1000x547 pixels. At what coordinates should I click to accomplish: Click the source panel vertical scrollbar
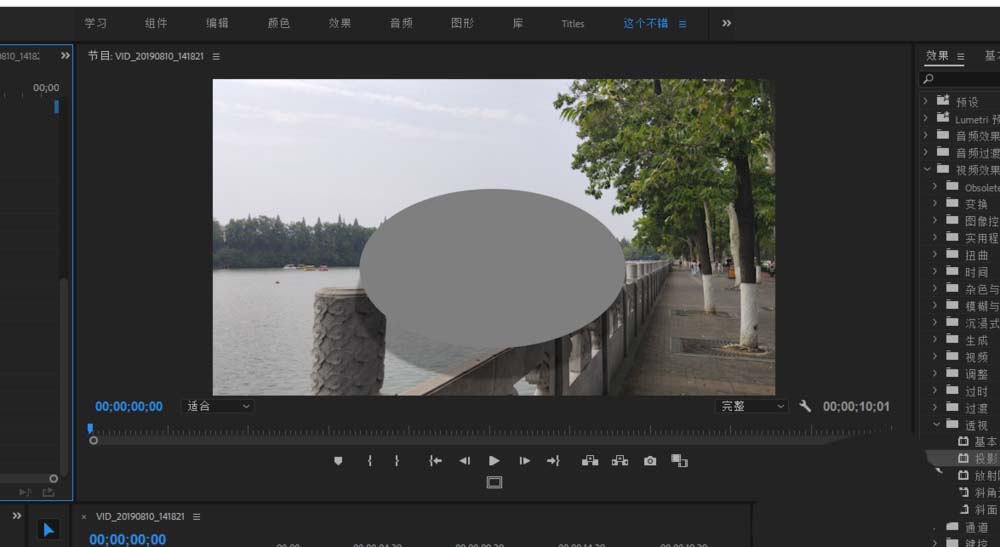63,376
